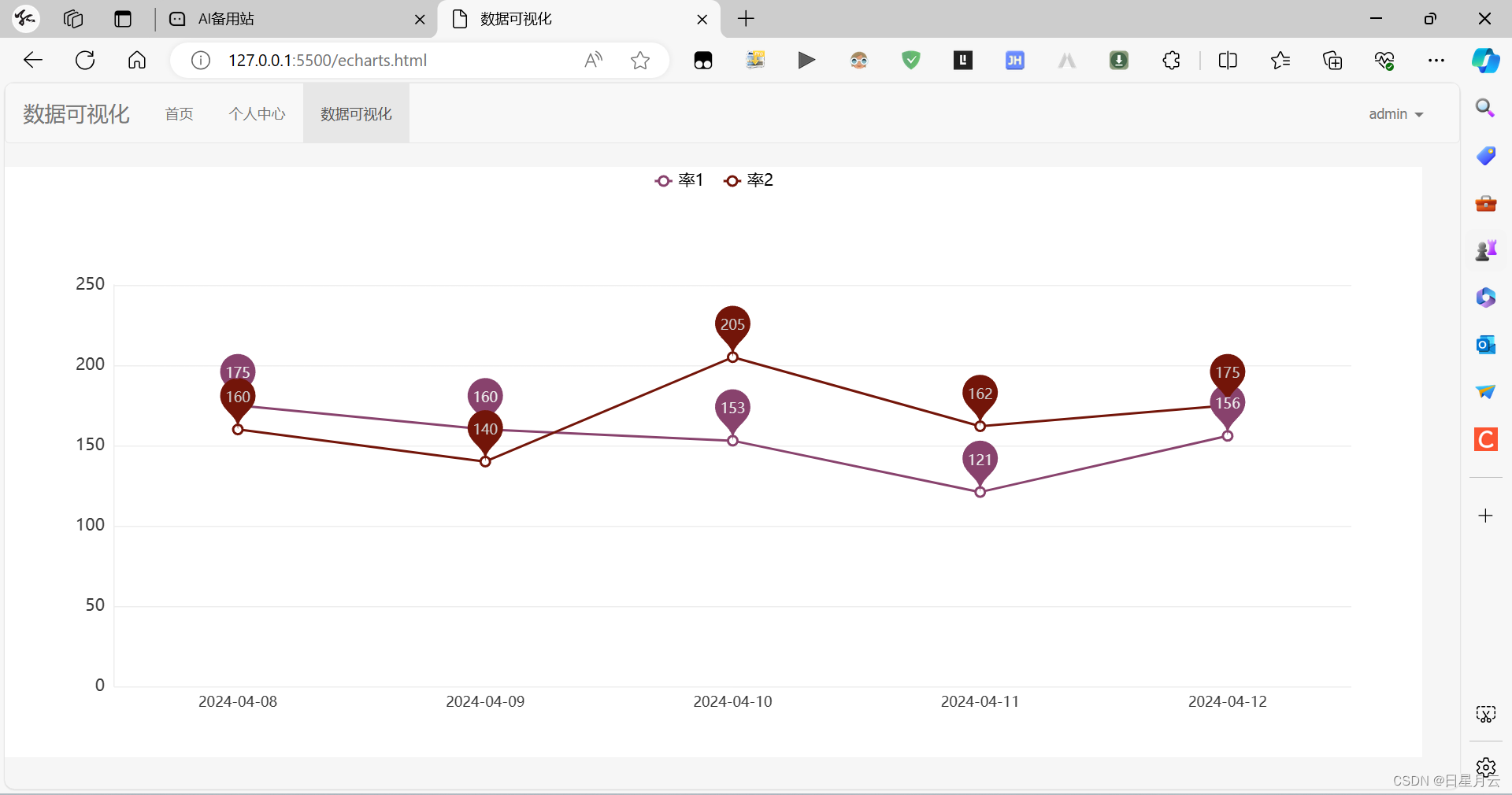Click the 2024-04-10 axis label
This screenshot has height=795, width=1512.
coord(732,701)
